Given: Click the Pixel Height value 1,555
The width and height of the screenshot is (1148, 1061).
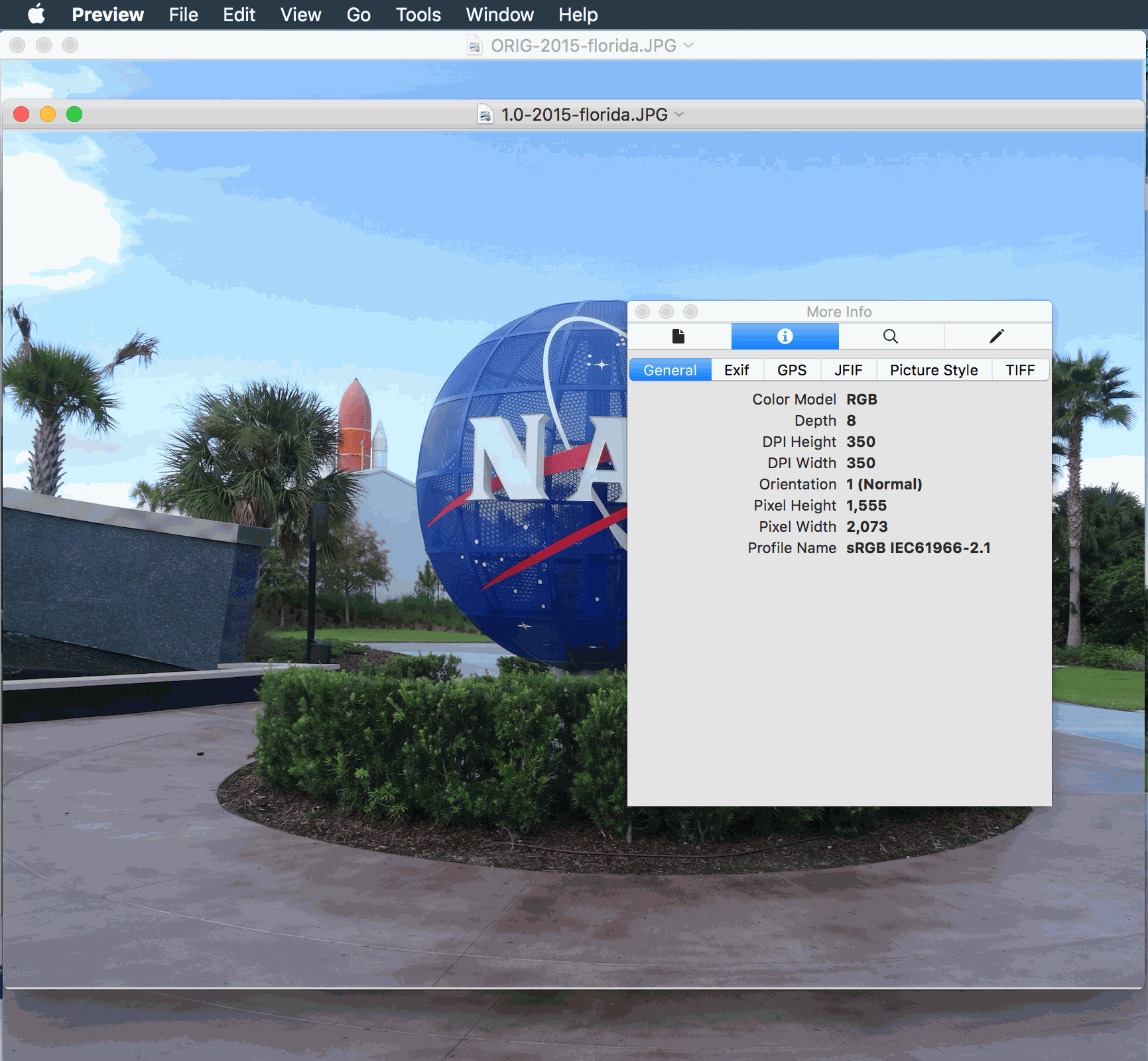Looking at the screenshot, I should click(866, 505).
